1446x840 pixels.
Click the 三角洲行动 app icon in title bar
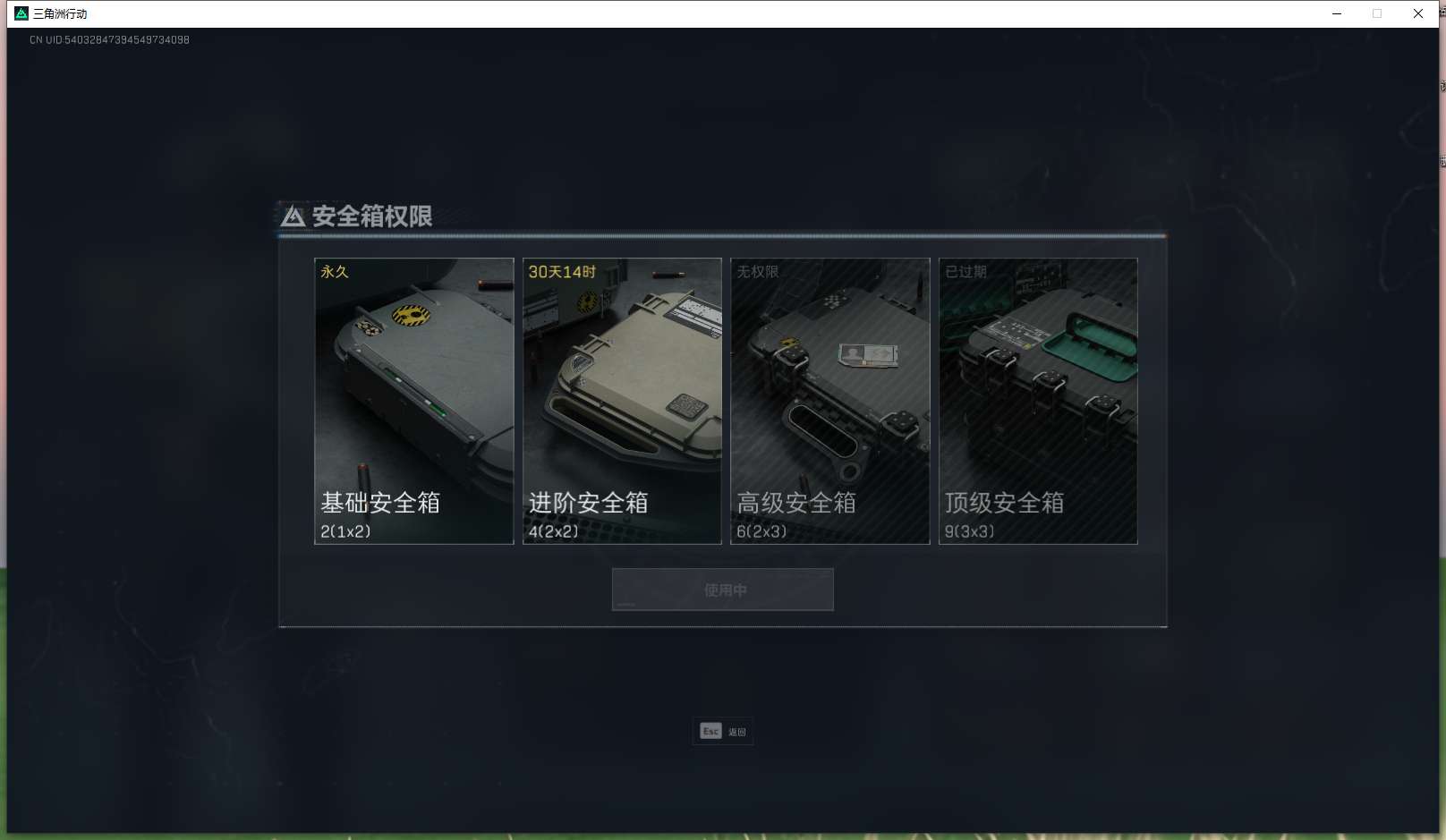[x=21, y=13]
